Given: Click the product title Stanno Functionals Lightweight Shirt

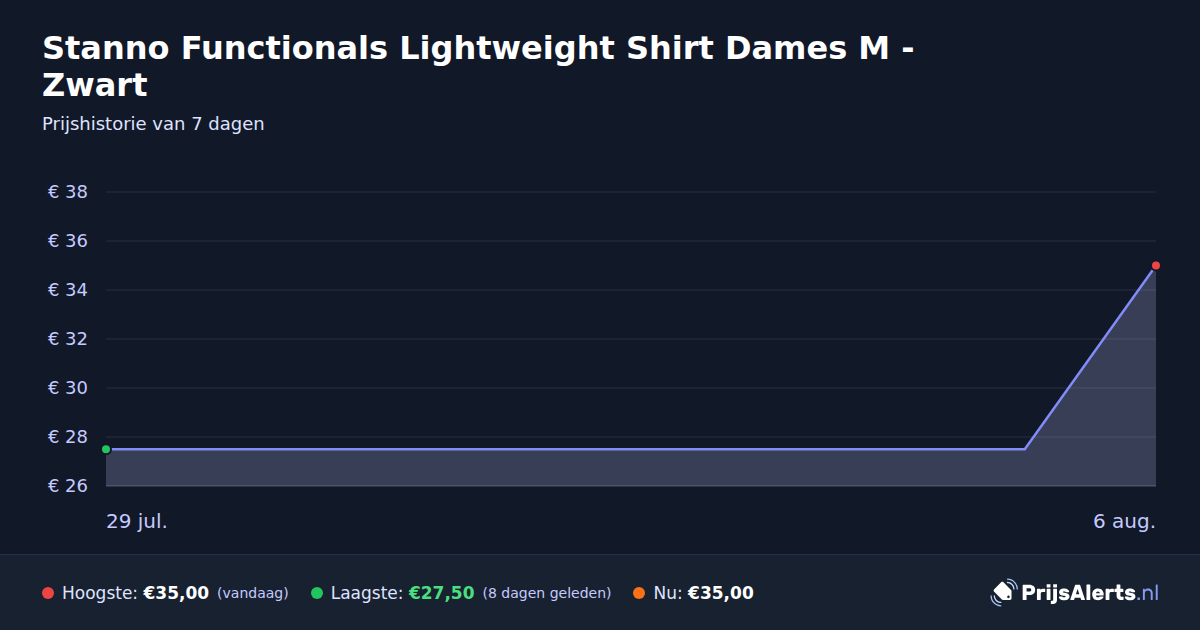Looking at the screenshot, I should (x=478, y=66).
